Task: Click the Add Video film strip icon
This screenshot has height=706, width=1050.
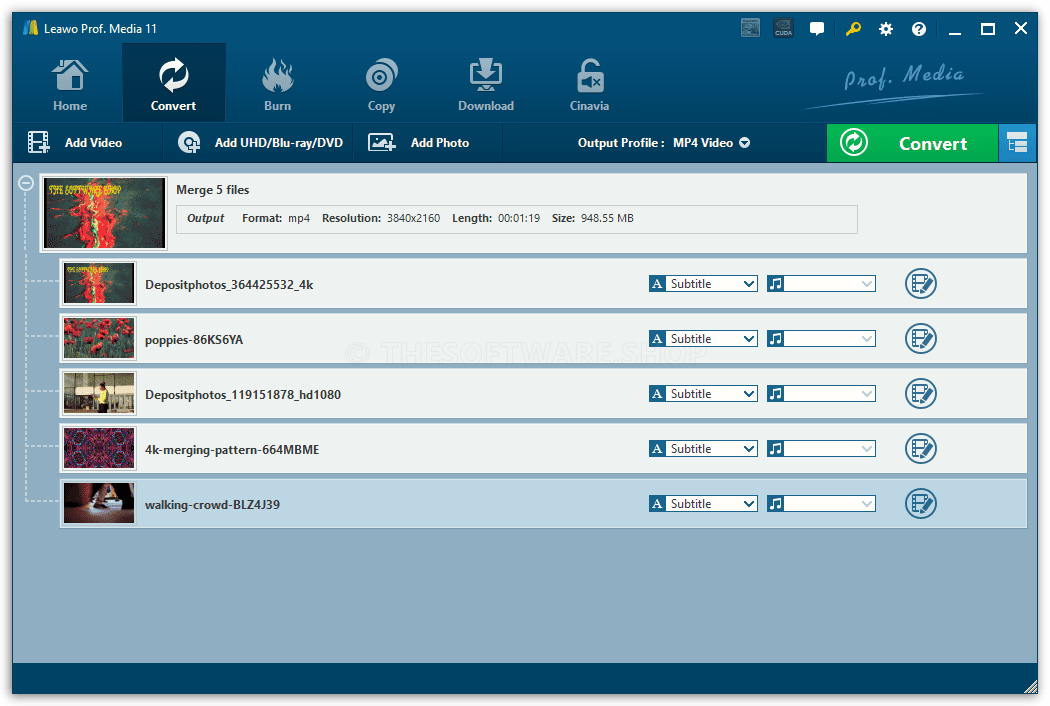Action: pyautogui.click(x=38, y=143)
